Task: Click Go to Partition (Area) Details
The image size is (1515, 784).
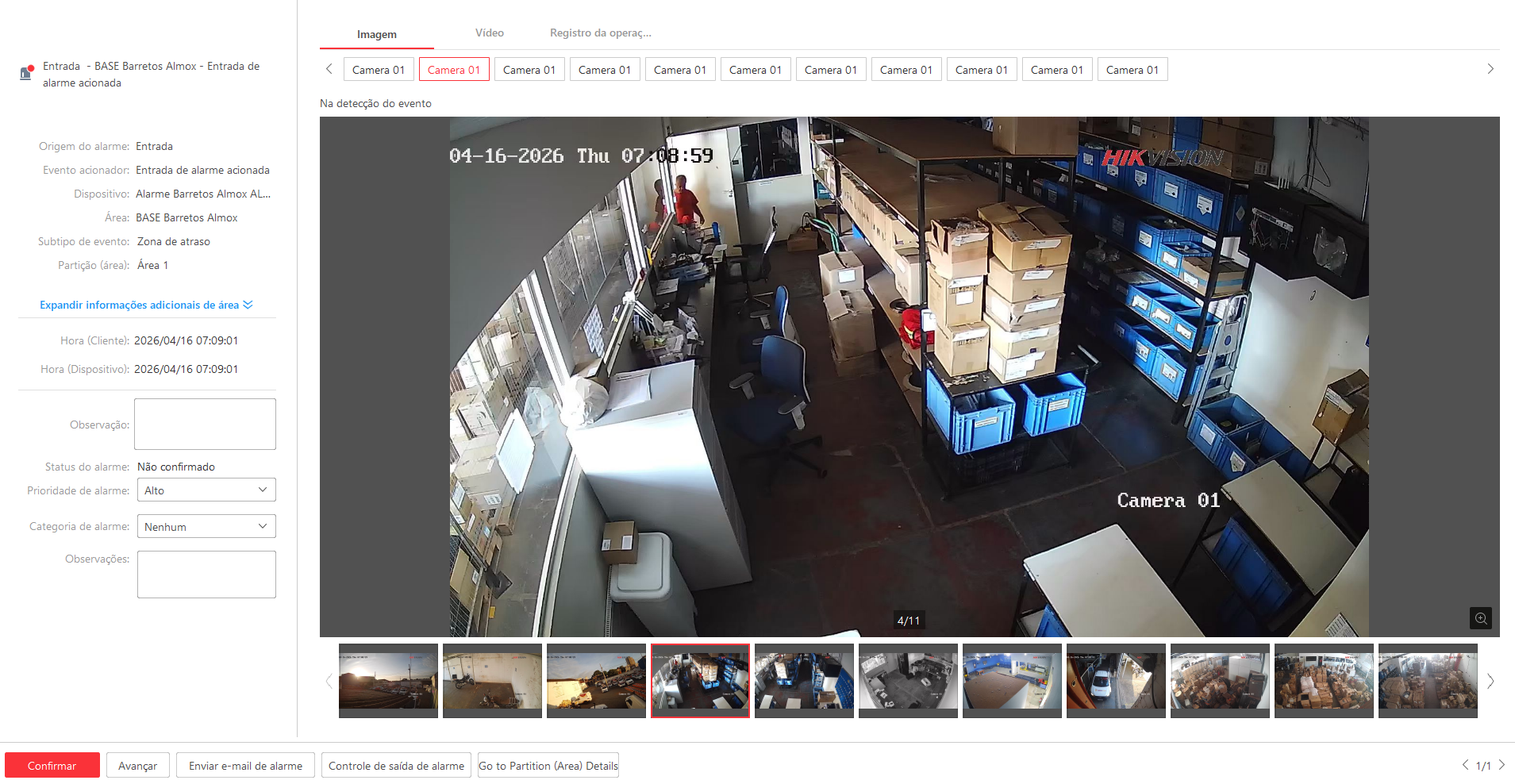Action: click(548, 766)
